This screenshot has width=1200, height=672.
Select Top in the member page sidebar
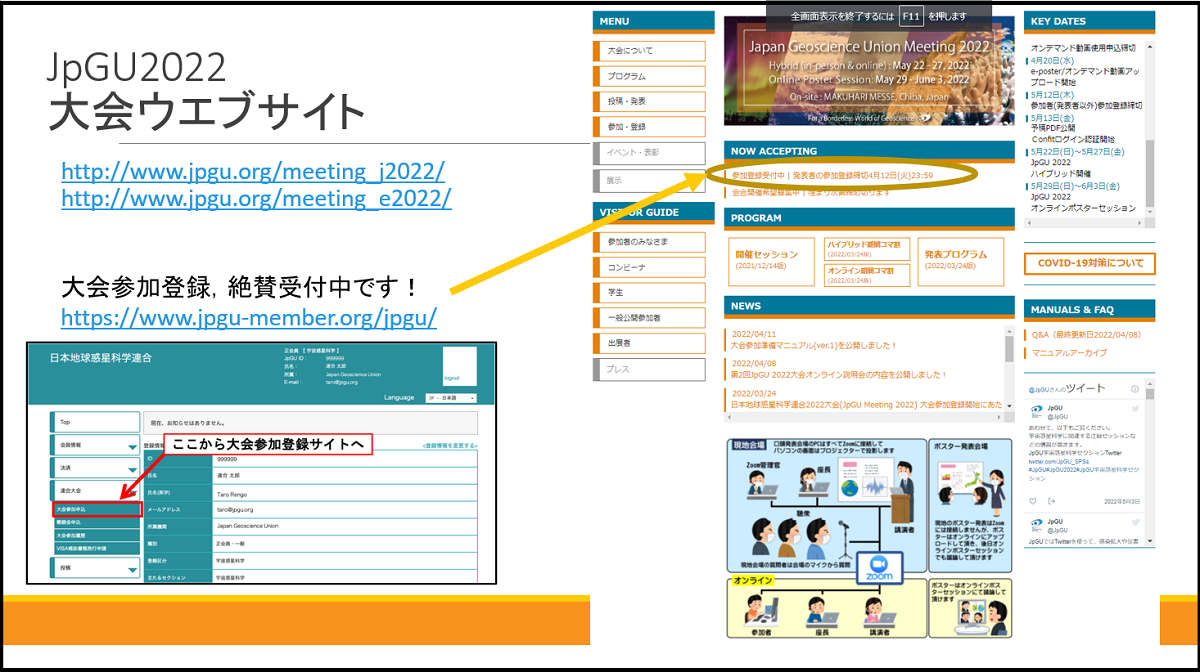(94, 422)
